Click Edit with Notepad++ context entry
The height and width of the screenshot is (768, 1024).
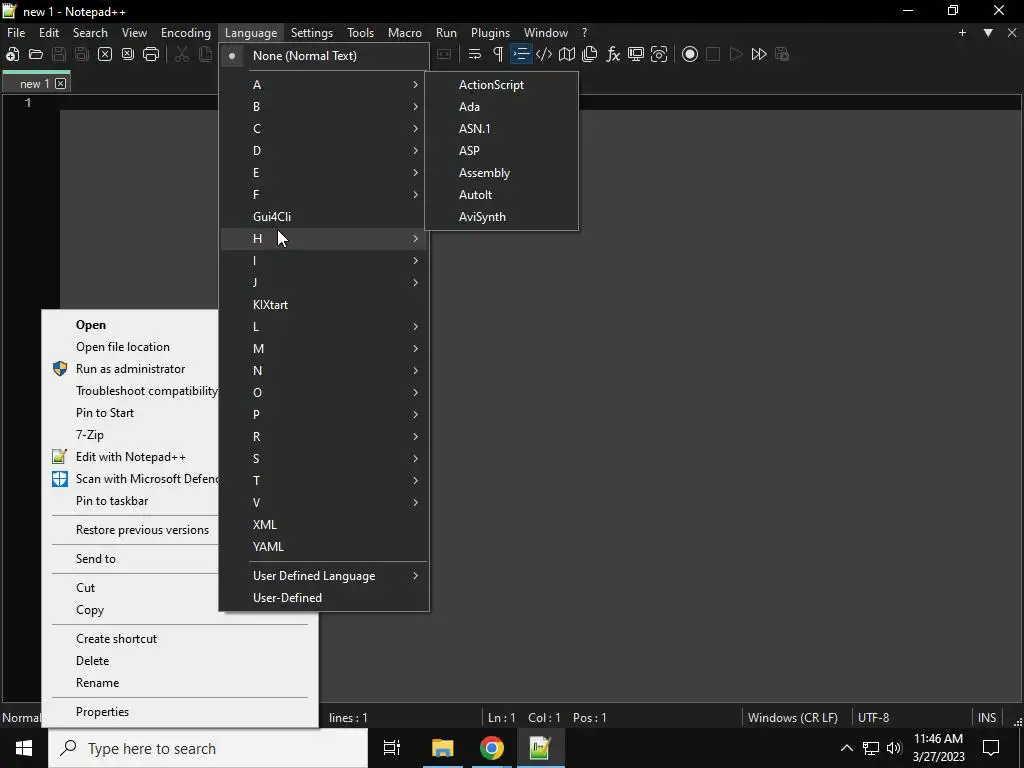point(131,457)
